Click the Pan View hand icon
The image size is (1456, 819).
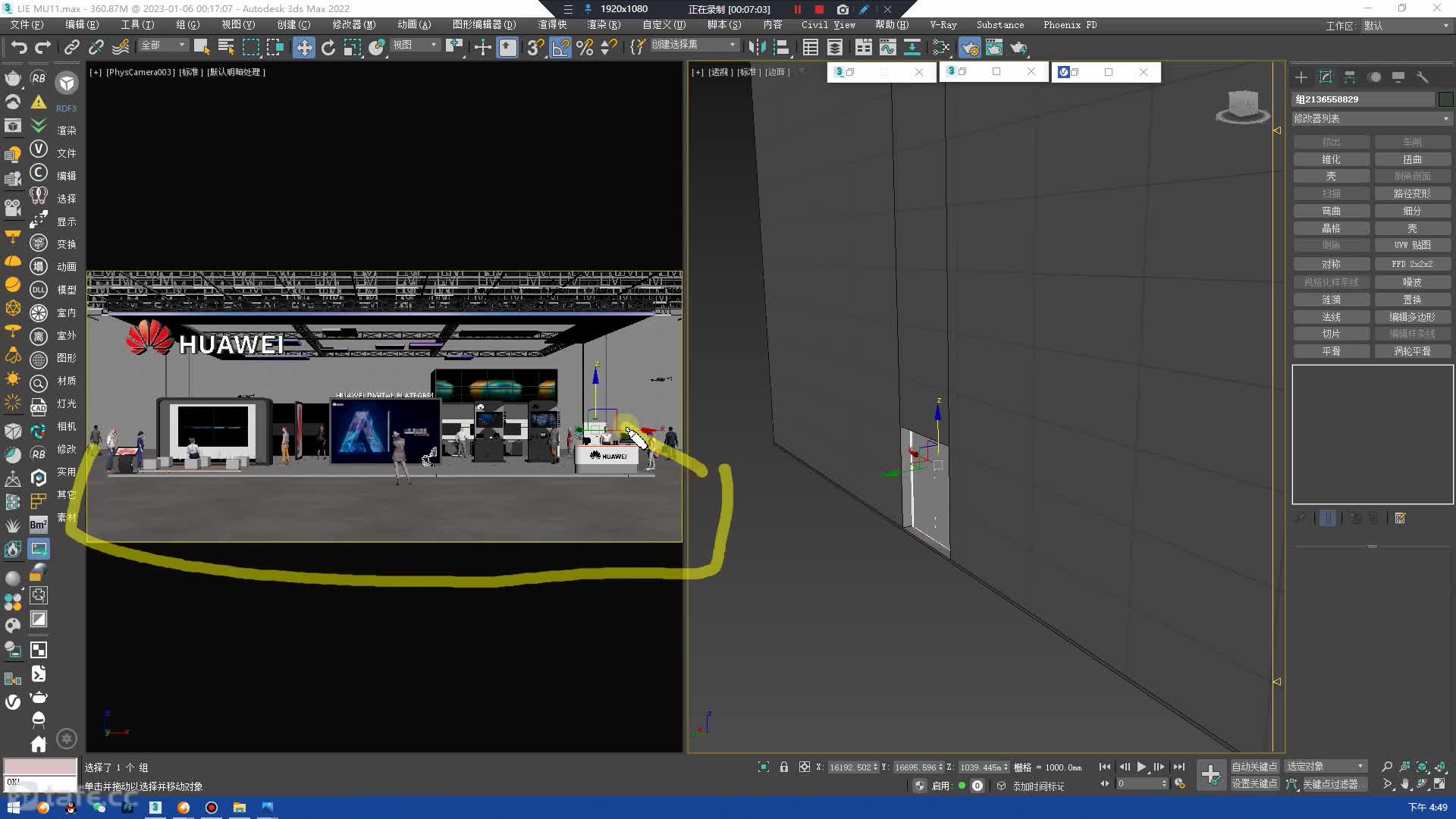click(1404, 784)
